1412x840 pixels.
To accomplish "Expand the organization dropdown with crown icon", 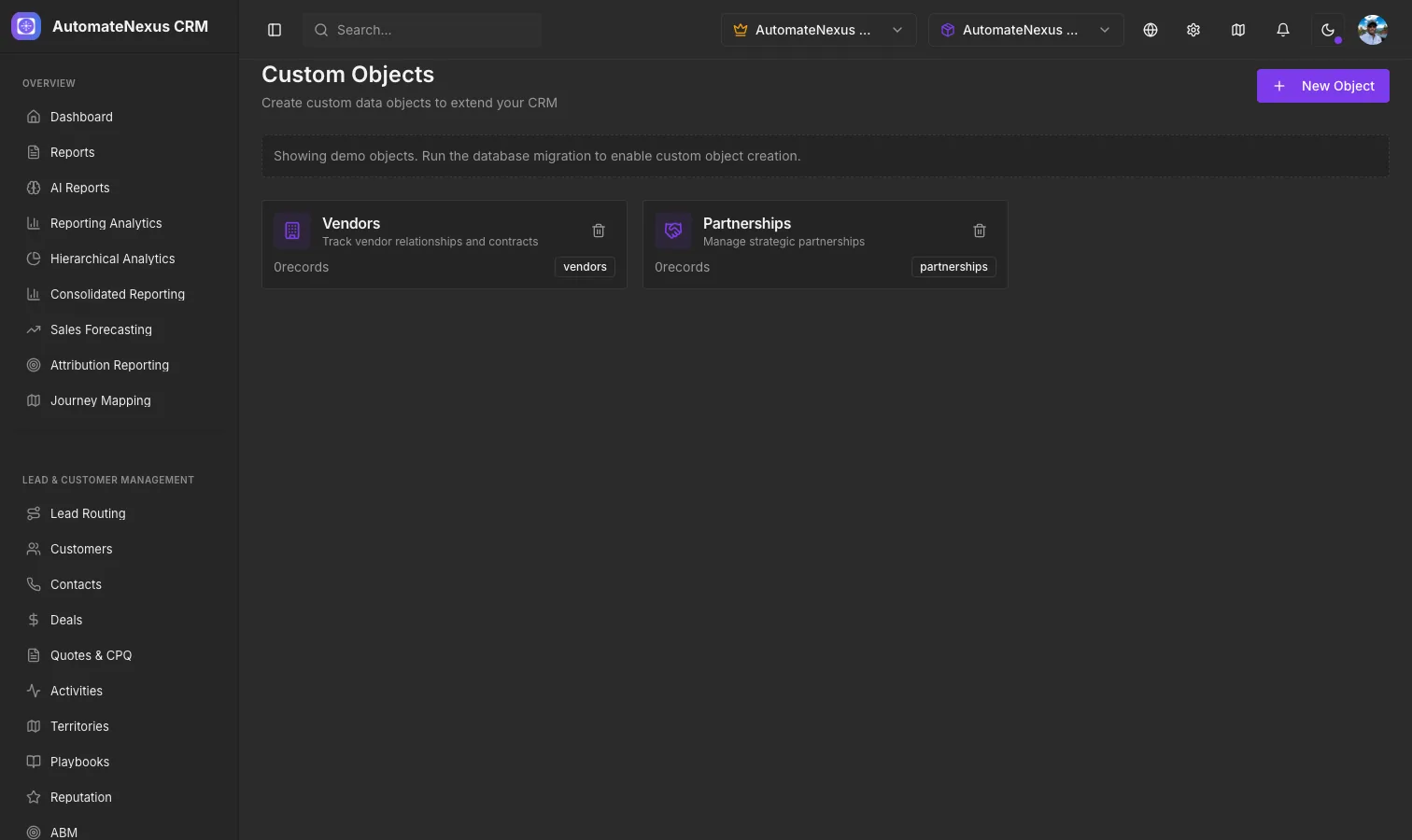I will (818, 30).
